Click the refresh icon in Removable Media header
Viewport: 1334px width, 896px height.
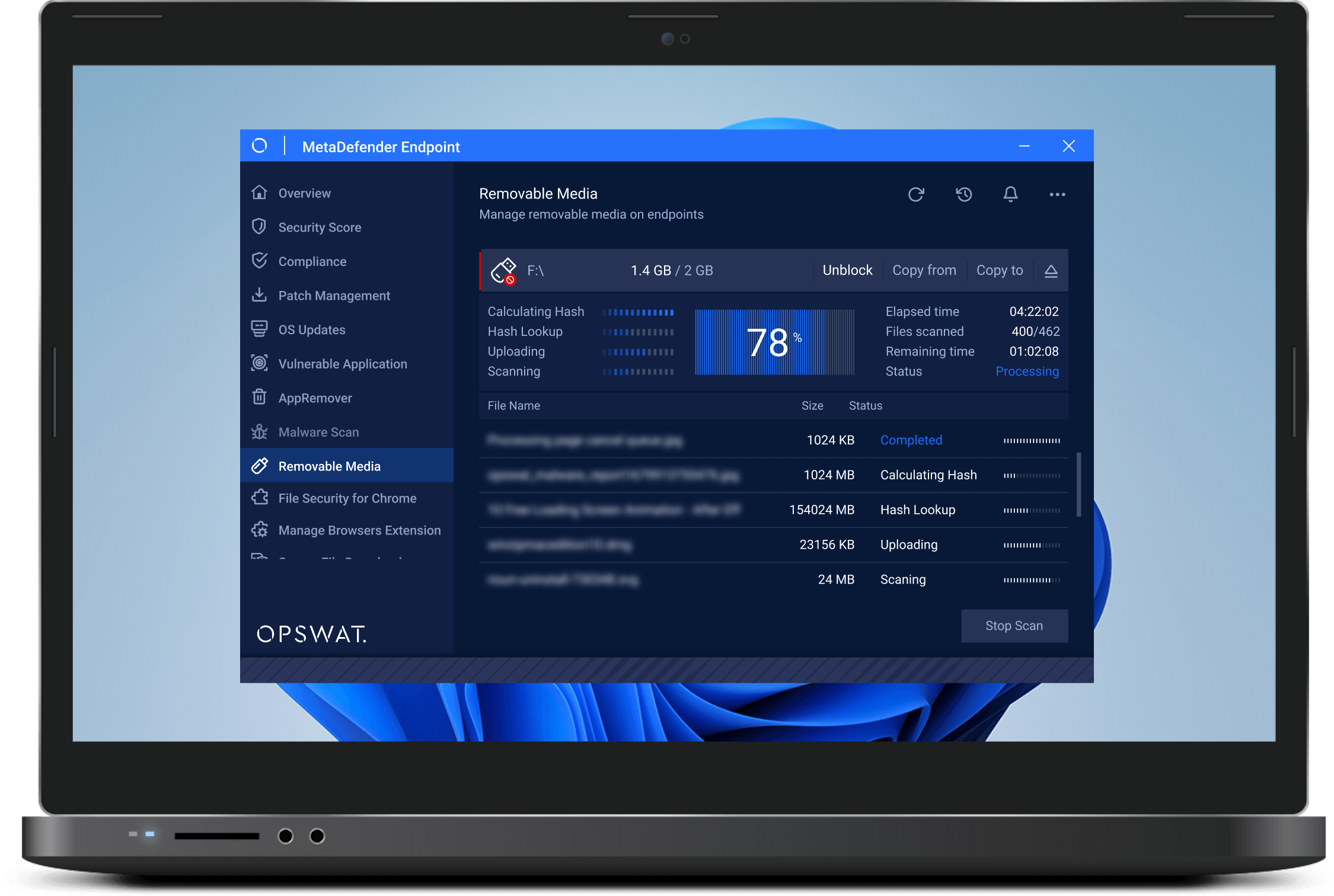click(x=916, y=194)
